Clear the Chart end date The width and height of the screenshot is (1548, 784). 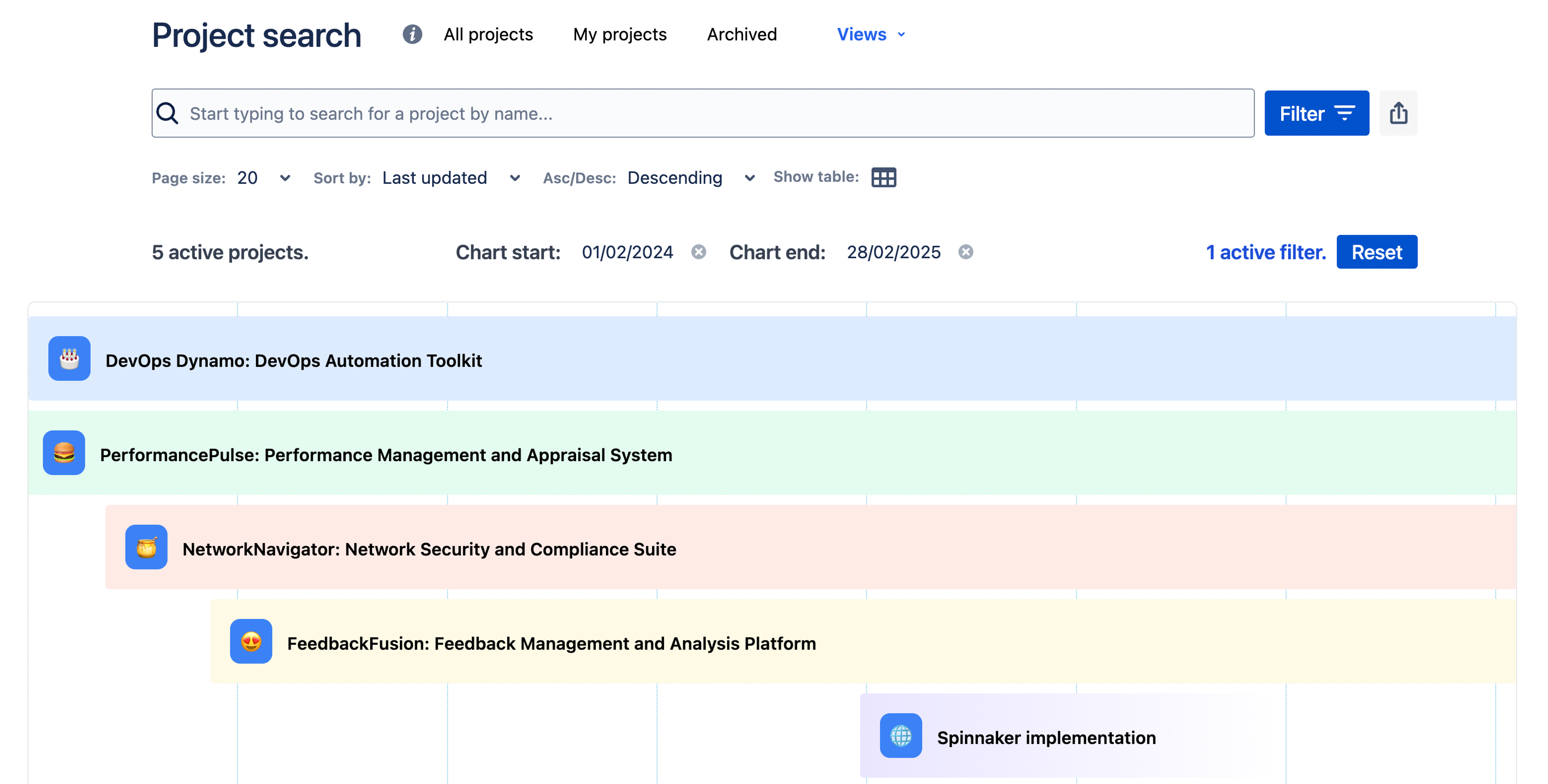click(965, 252)
